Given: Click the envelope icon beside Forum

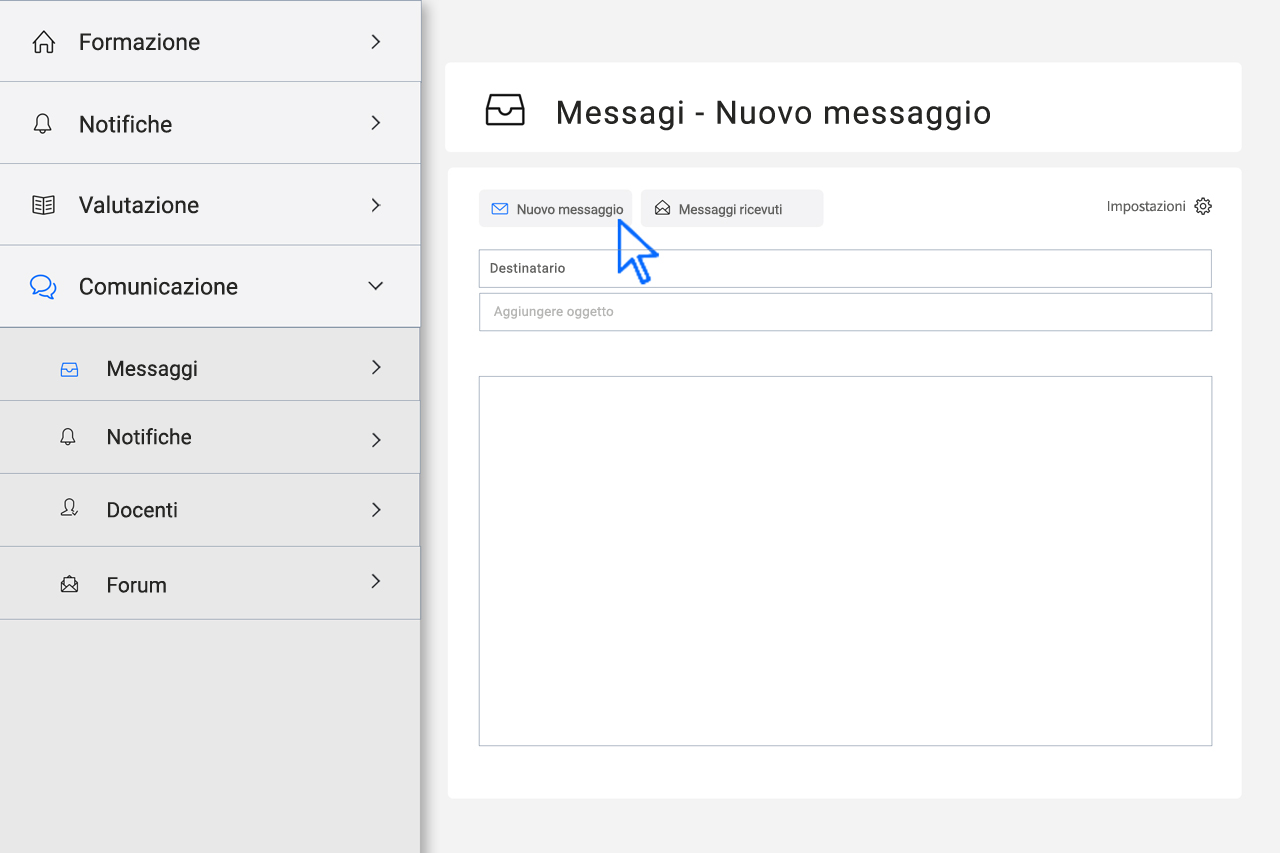Looking at the screenshot, I should click(69, 584).
